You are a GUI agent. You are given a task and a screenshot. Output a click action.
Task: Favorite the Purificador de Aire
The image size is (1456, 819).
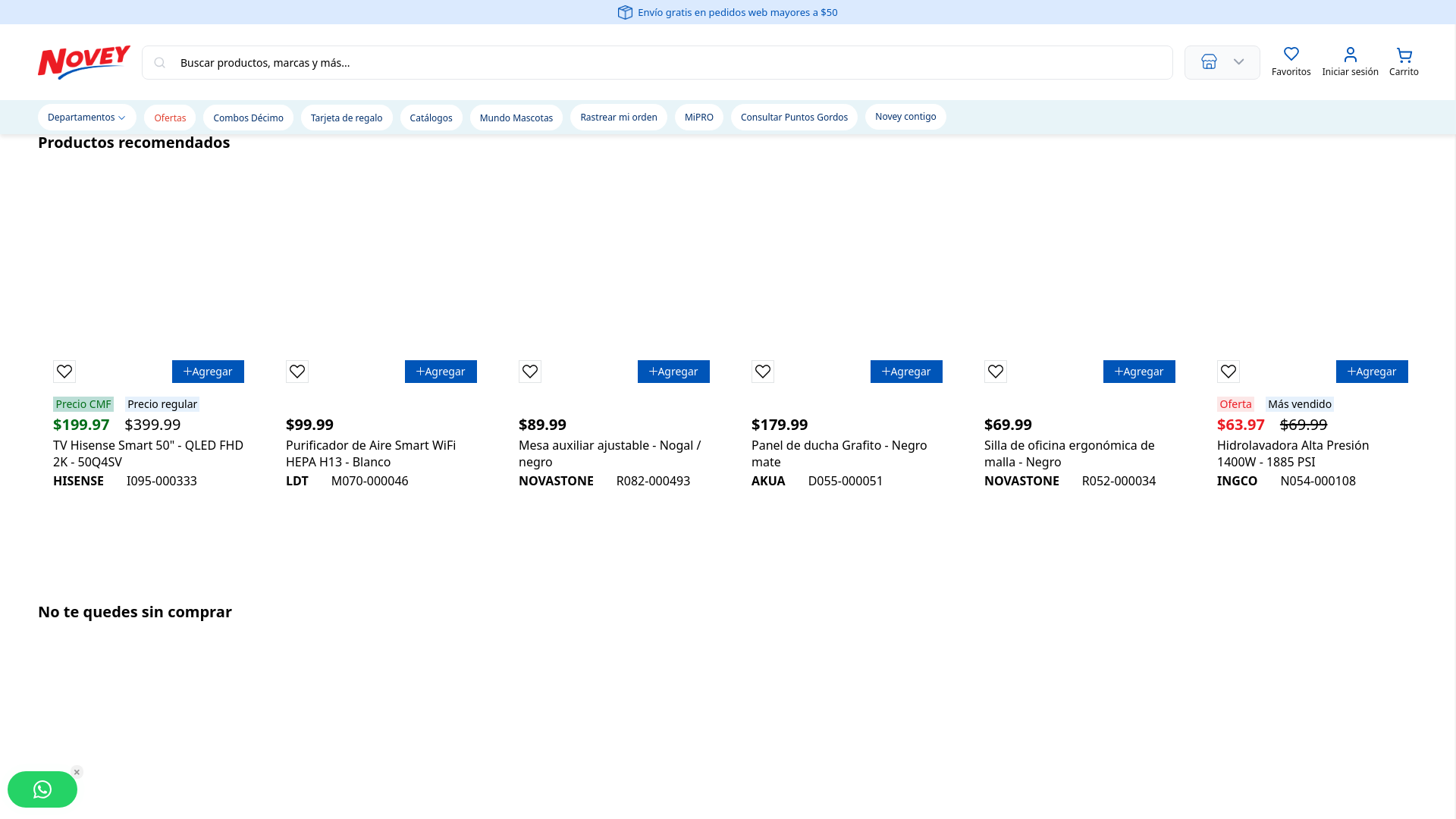297,372
